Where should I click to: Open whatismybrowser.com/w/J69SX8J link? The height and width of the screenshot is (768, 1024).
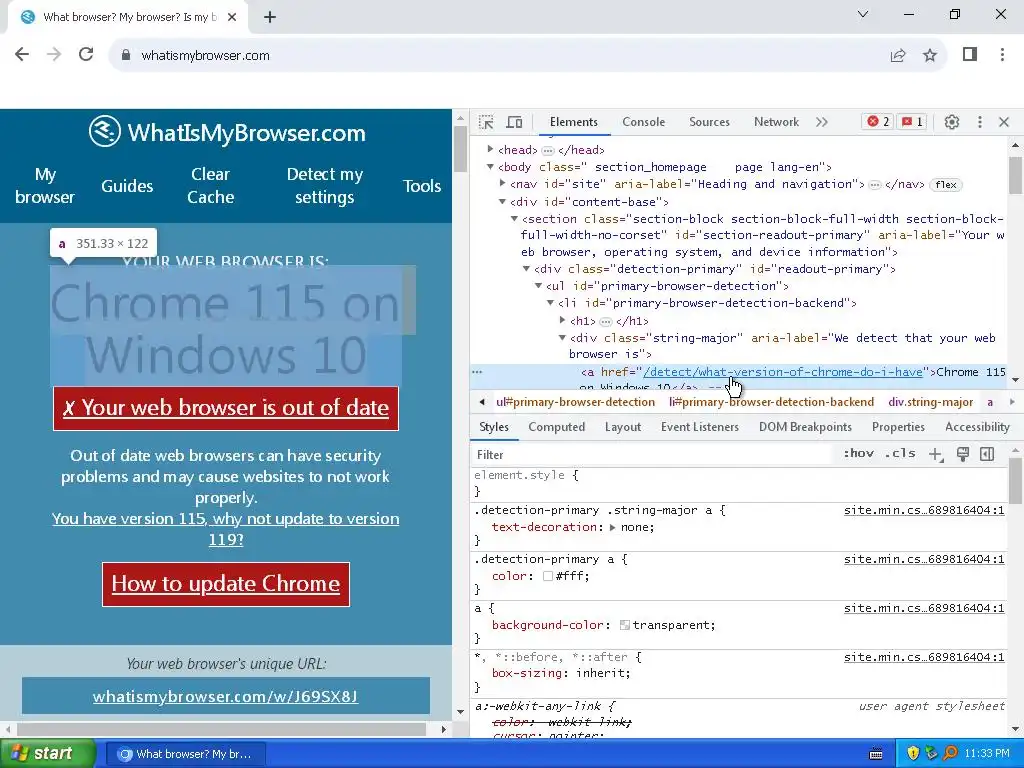point(225,696)
